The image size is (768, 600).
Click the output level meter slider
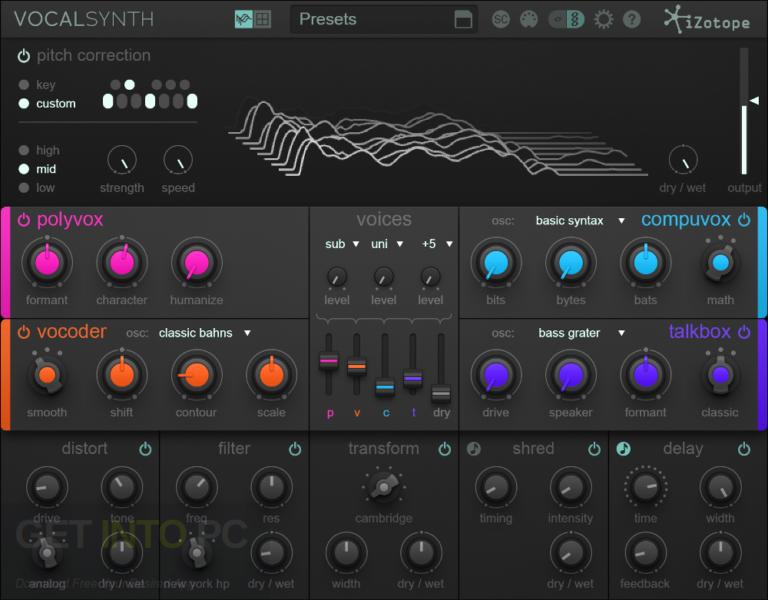click(744, 112)
